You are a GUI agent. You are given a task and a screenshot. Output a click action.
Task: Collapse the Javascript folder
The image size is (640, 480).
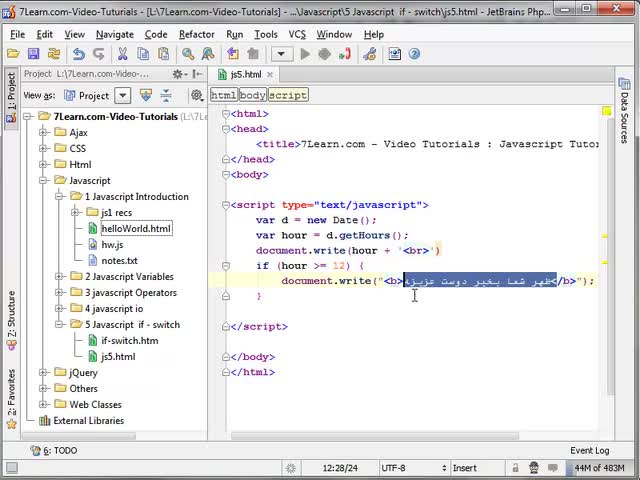tap(42, 180)
